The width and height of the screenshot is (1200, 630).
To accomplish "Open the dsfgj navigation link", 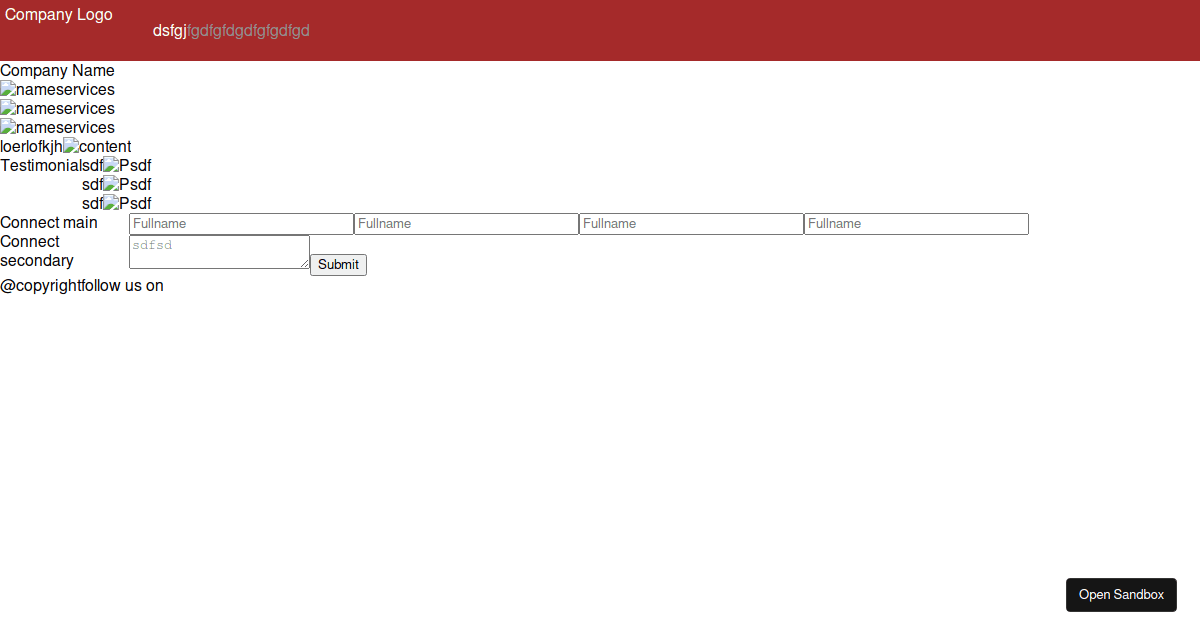I will (168, 30).
